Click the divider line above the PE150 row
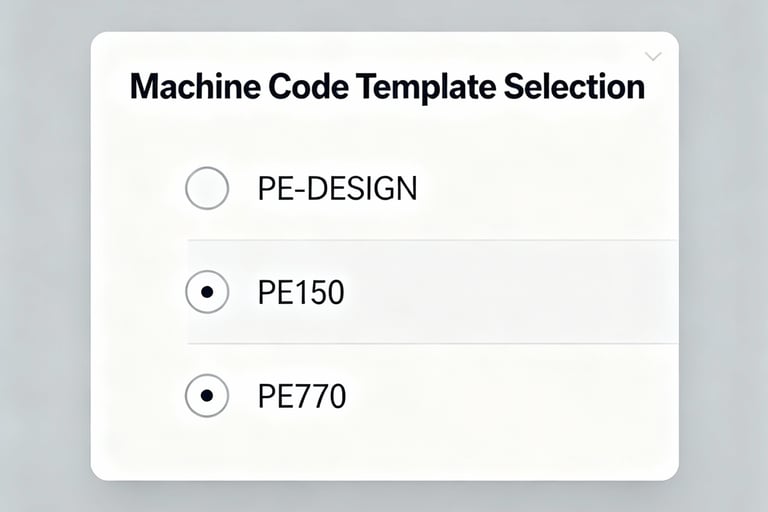The height and width of the screenshot is (512, 768). (432, 240)
